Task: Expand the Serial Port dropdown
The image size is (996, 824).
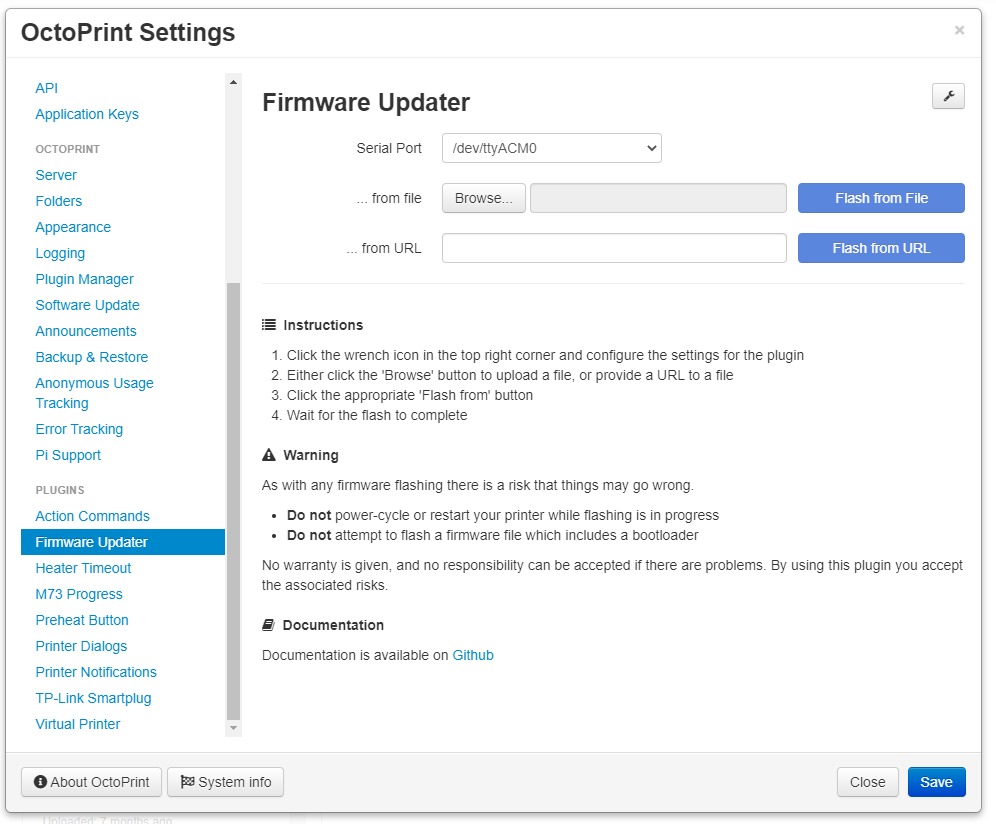Action: tap(551, 148)
